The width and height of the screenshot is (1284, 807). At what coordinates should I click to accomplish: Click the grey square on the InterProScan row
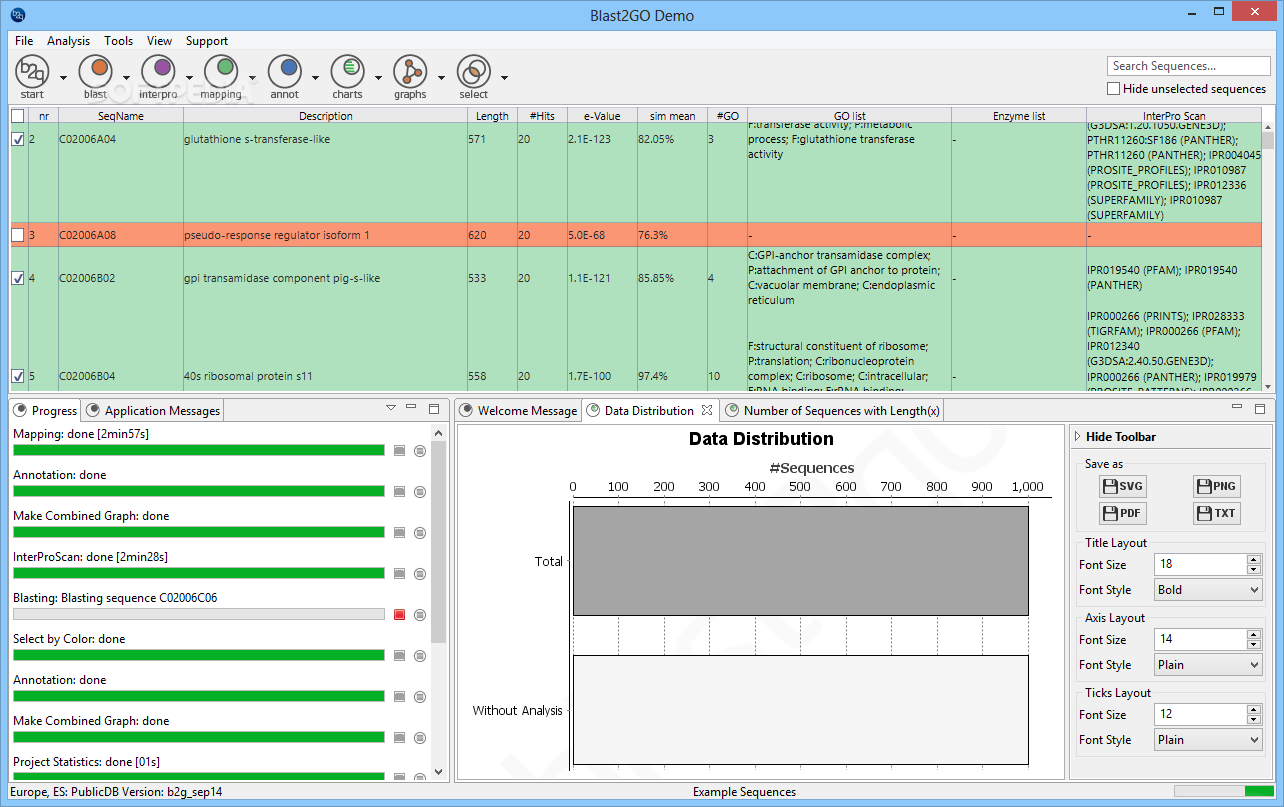tap(399, 574)
